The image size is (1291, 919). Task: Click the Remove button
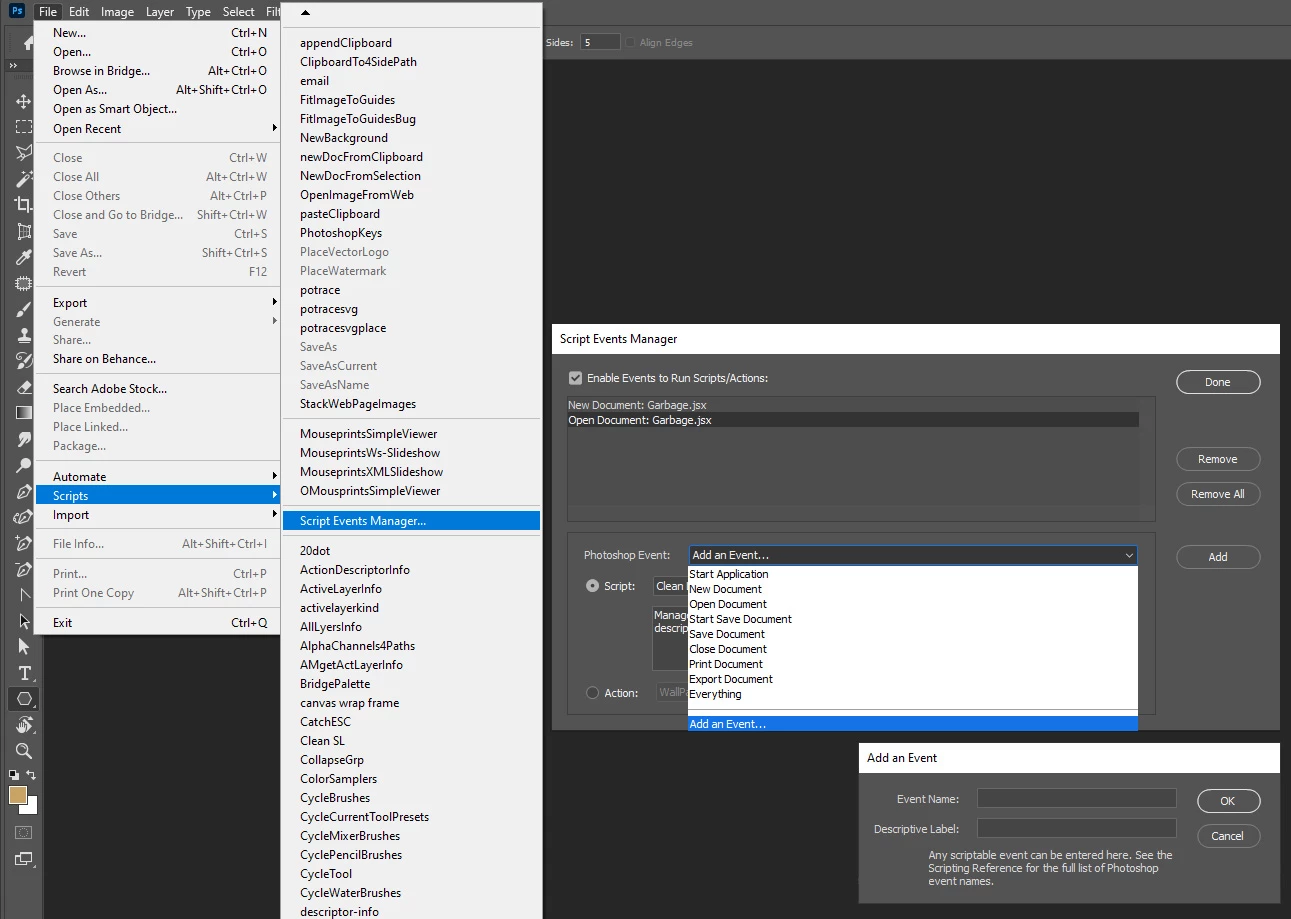(x=1218, y=459)
